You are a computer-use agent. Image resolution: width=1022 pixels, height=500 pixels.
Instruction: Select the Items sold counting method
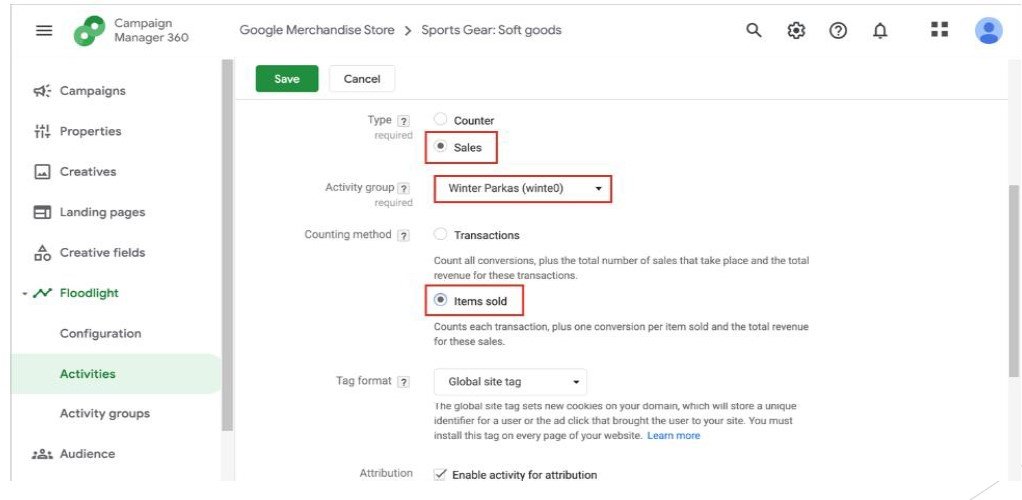point(441,300)
